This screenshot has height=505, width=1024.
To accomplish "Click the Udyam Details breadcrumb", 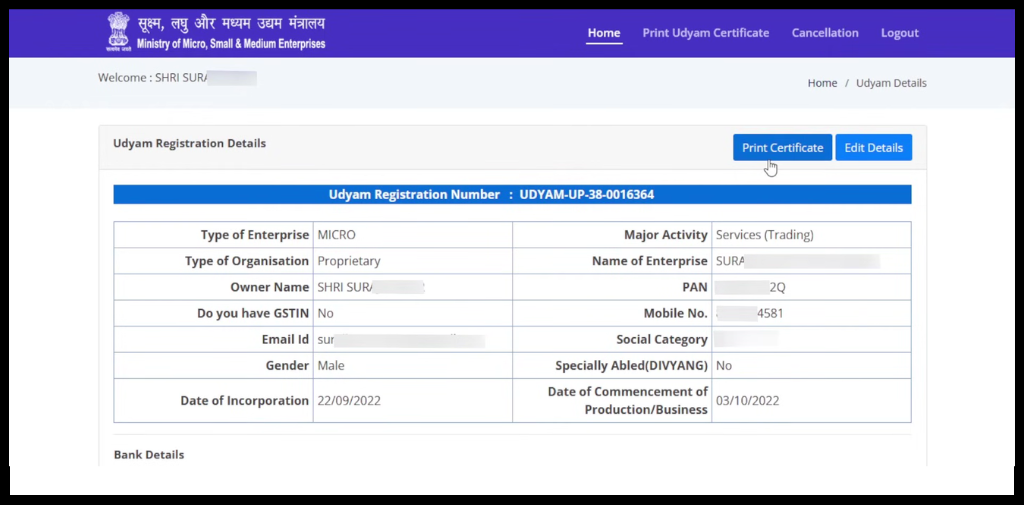I will [891, 83].
